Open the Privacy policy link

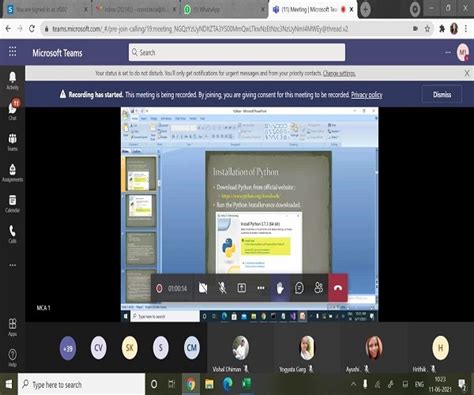tap(367, 95)
